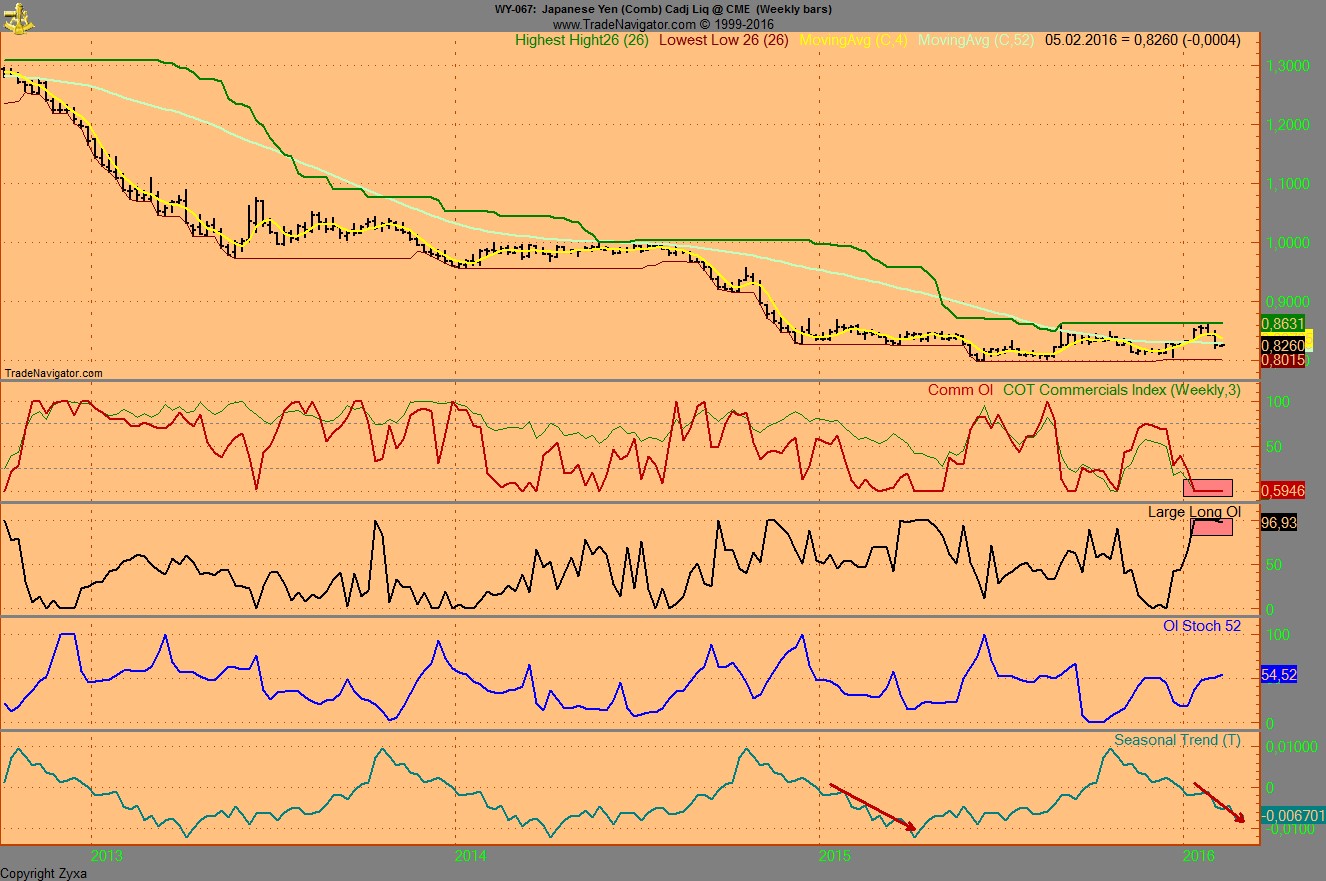Select the OI Stoch 52 panel label

click(x=1200, y=625)
